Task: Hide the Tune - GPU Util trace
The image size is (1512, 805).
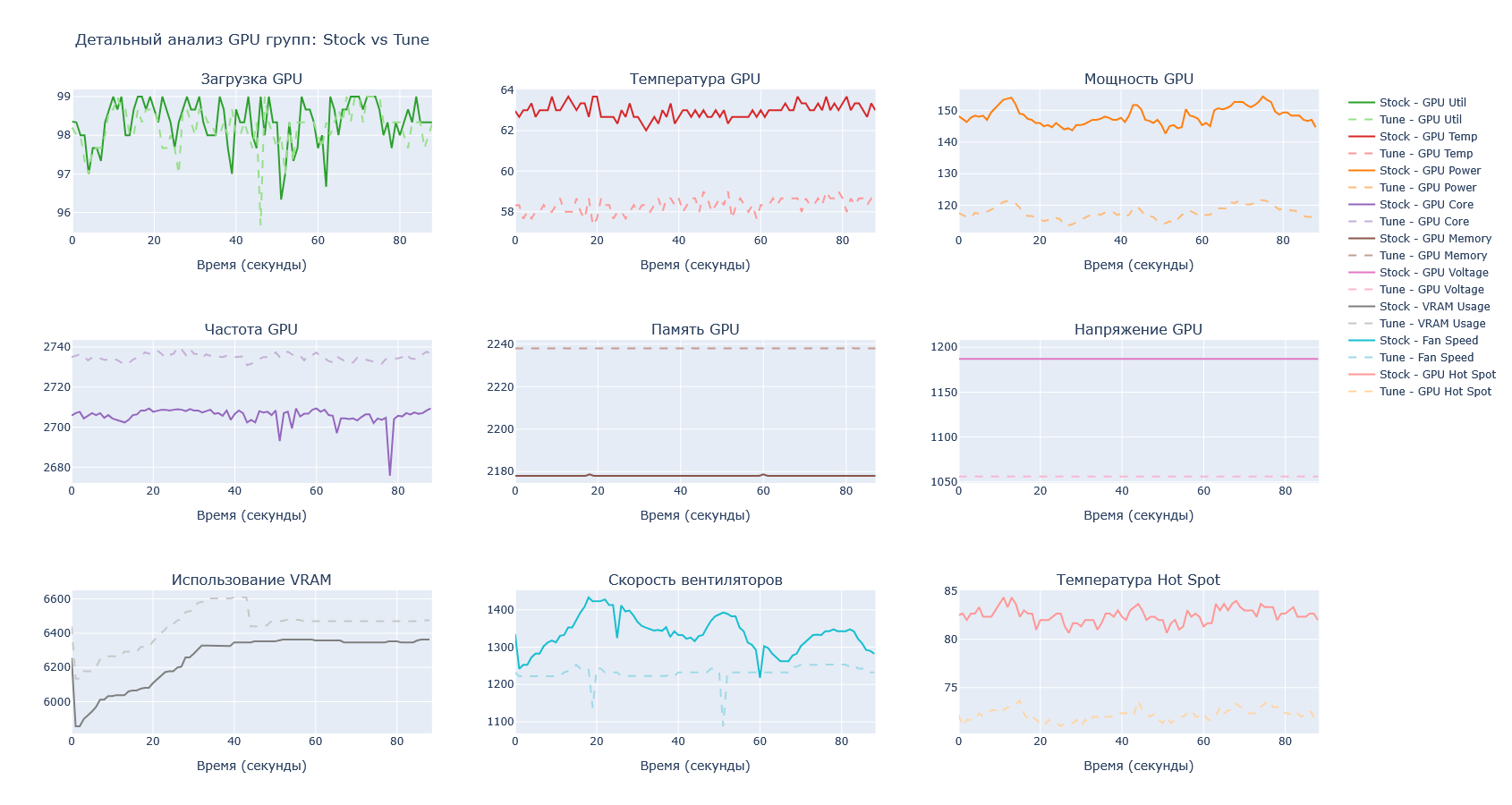Action: pos(1420,120)
